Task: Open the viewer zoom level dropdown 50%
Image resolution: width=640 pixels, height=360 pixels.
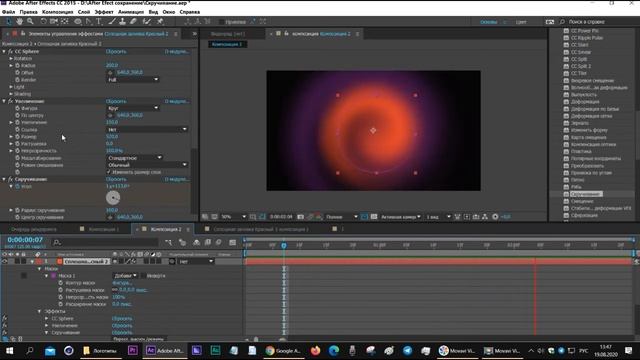Action: [234, 217]
